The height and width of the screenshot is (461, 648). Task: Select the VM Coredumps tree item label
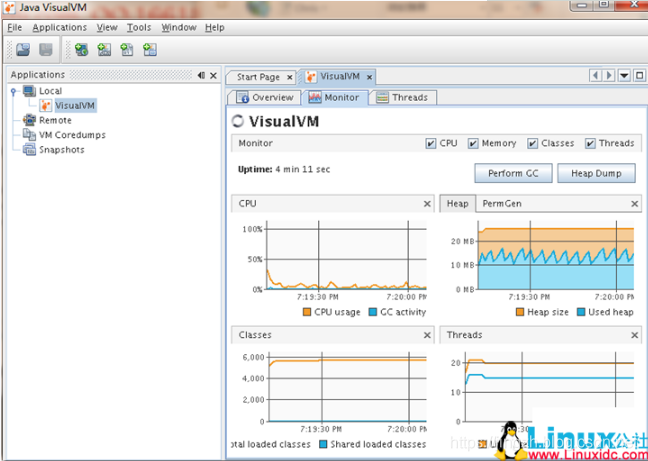tap(72, 135)
